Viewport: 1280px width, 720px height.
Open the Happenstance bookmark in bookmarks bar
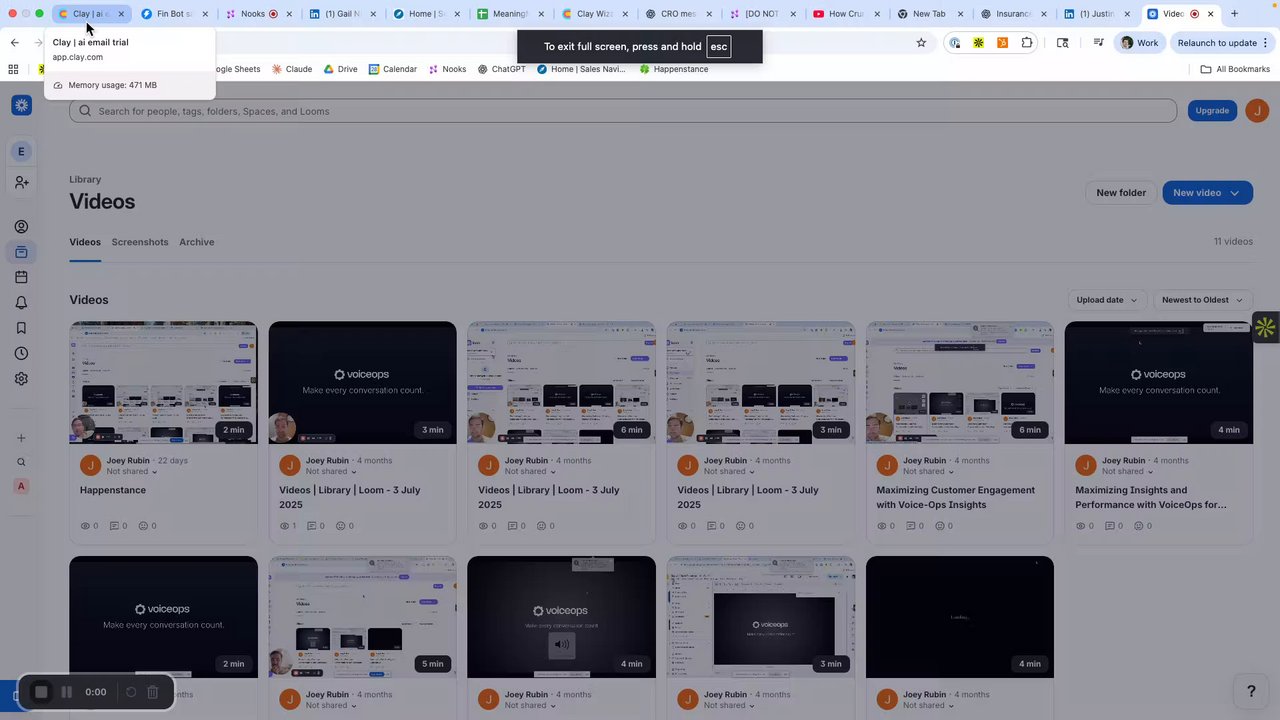coord(673,69)
